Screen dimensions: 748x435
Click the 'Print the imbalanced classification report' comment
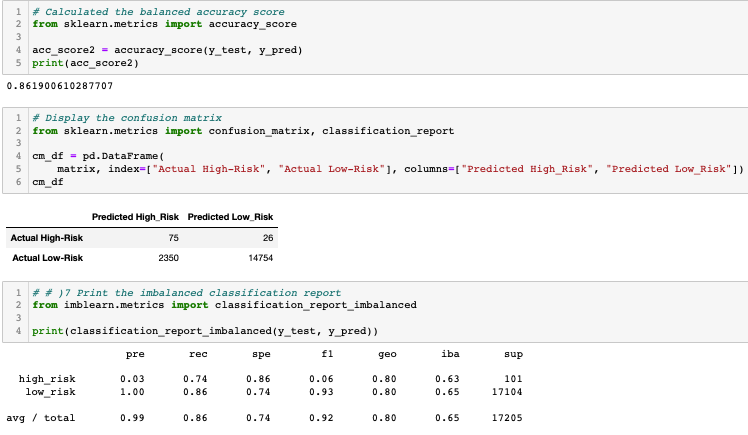(x=187, y=293)
